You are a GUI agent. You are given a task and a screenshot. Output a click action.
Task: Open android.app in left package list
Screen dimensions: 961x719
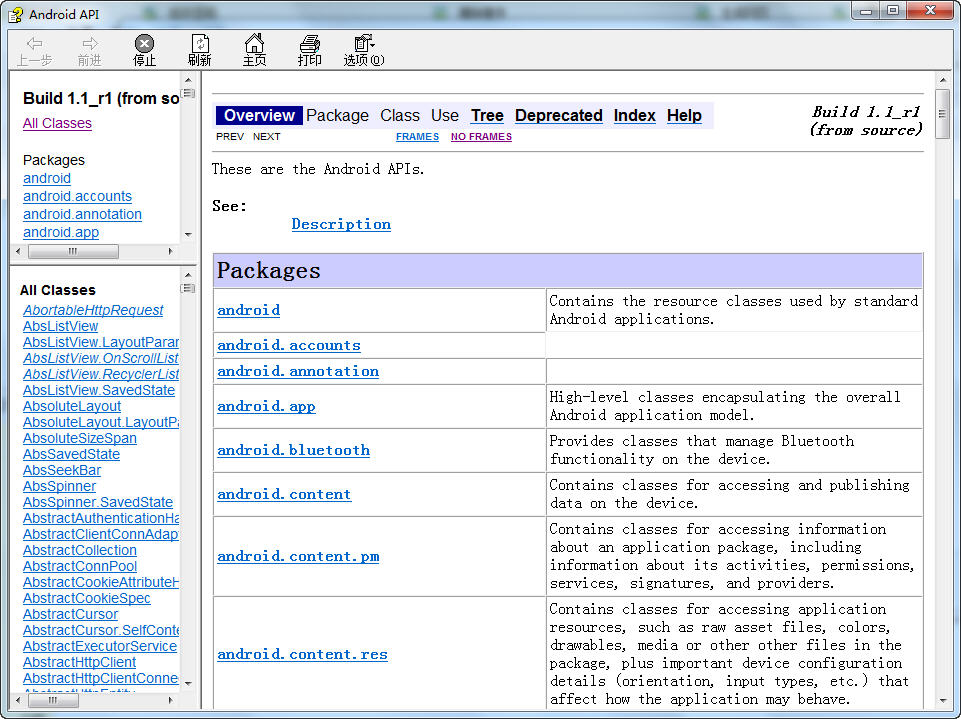click(x=61, y=232)
